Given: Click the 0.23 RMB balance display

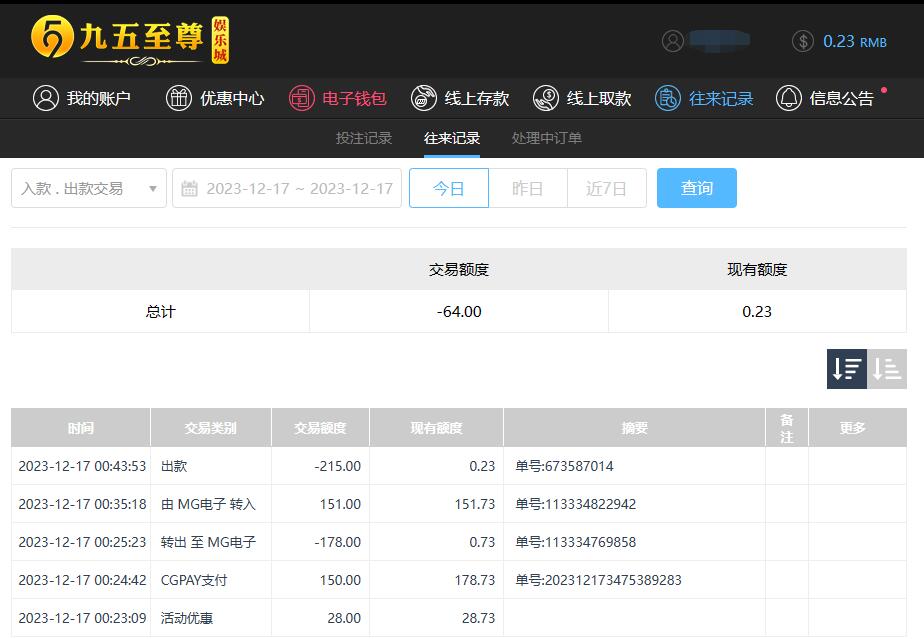Looking at the screenshot, I should pyautogui.click(x=853, y=41).
